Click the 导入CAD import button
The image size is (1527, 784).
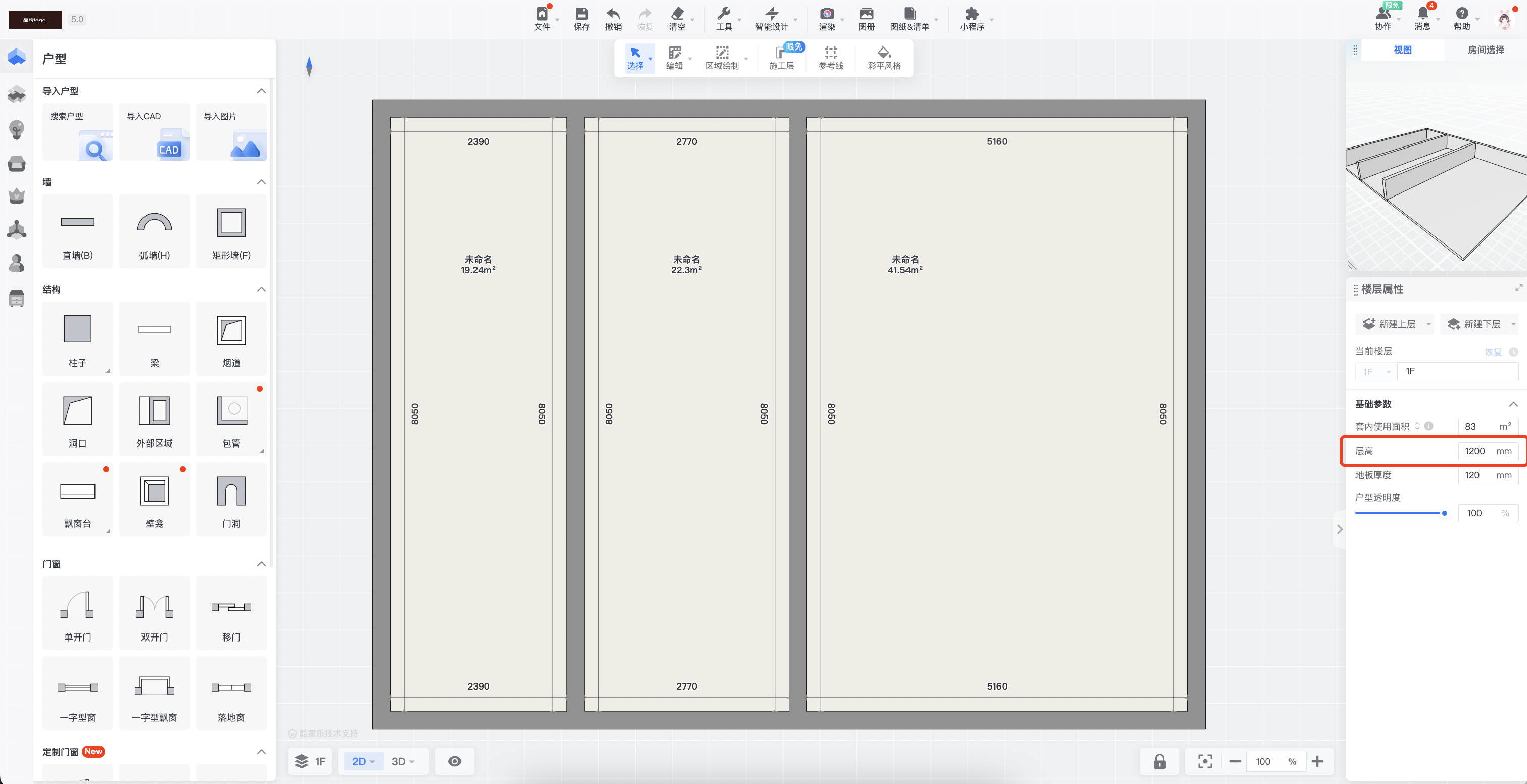tap(154, 132)
